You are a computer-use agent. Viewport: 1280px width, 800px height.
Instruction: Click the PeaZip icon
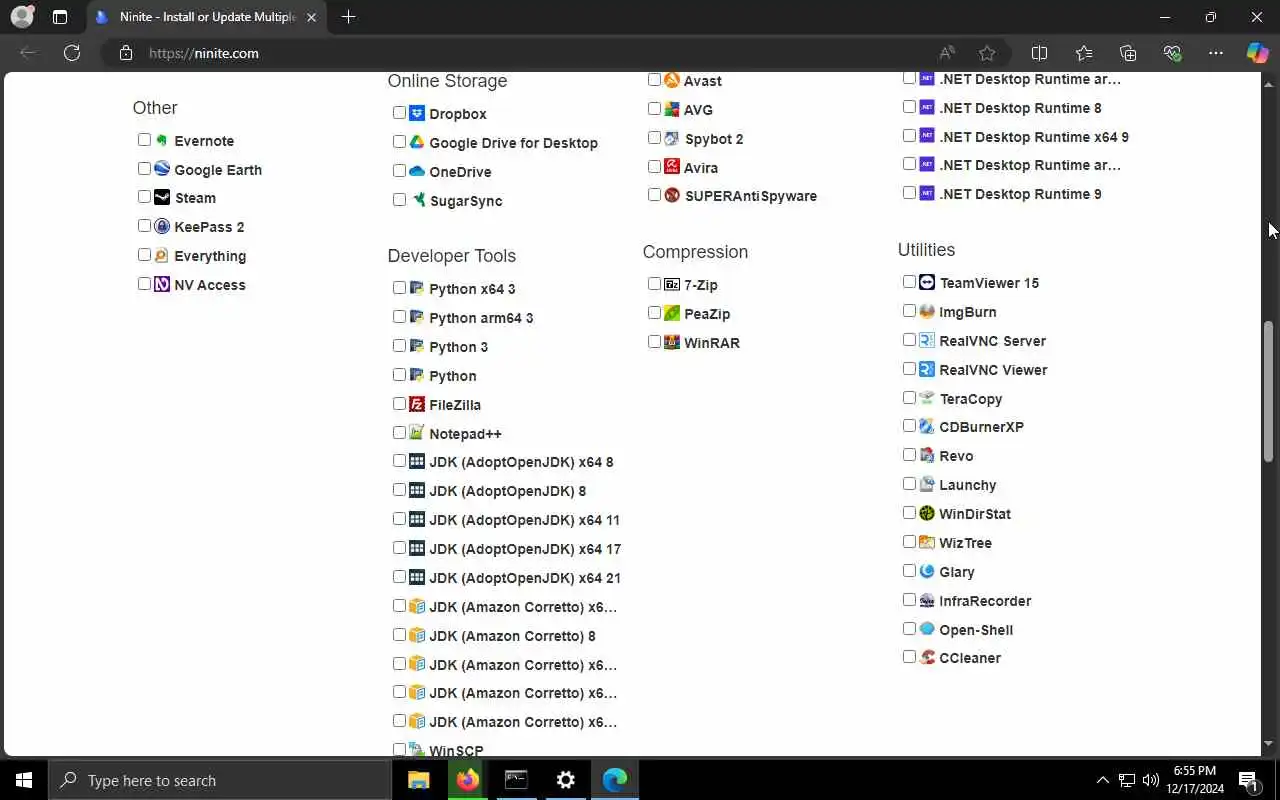pos(672,314)
